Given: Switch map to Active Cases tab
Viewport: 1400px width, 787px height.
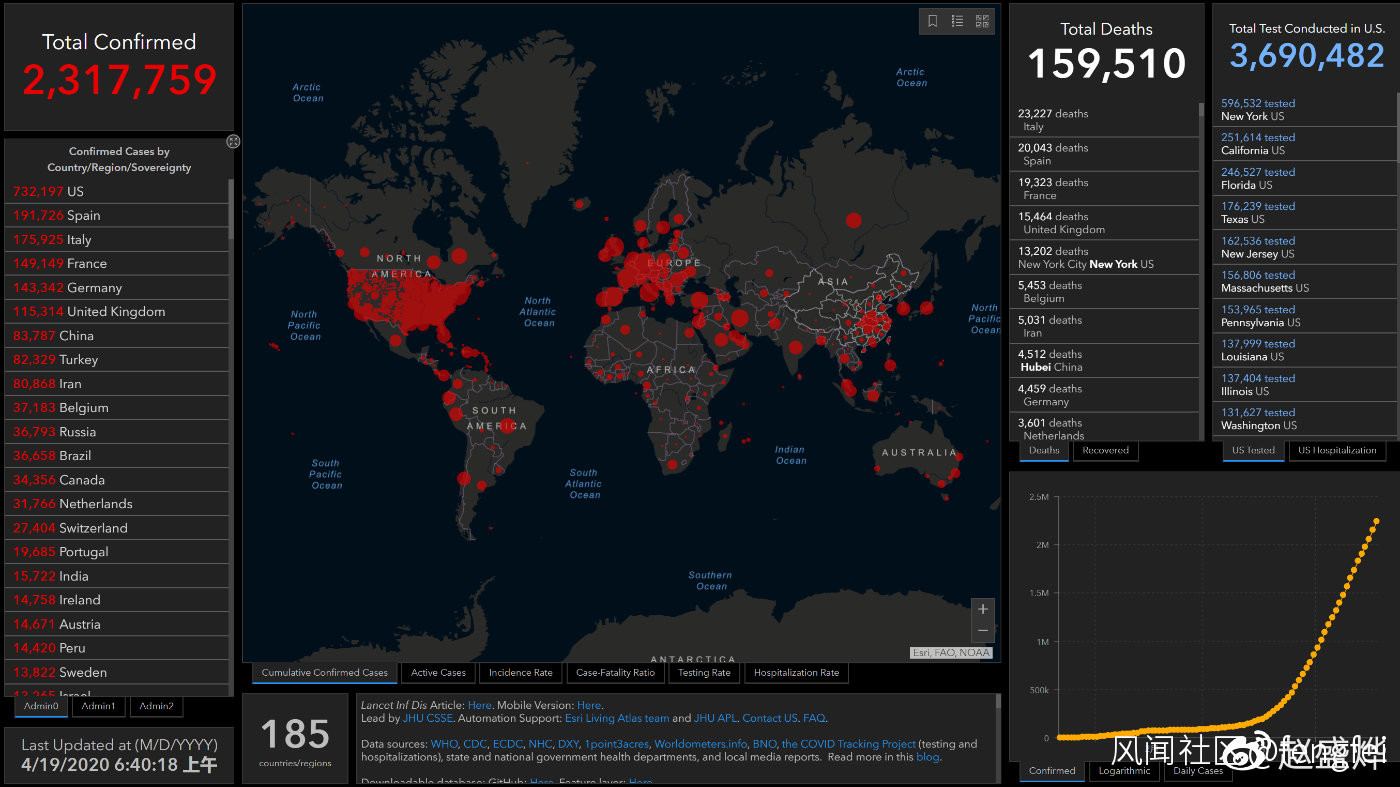Looking at the screenshot, I should [438, 673].
